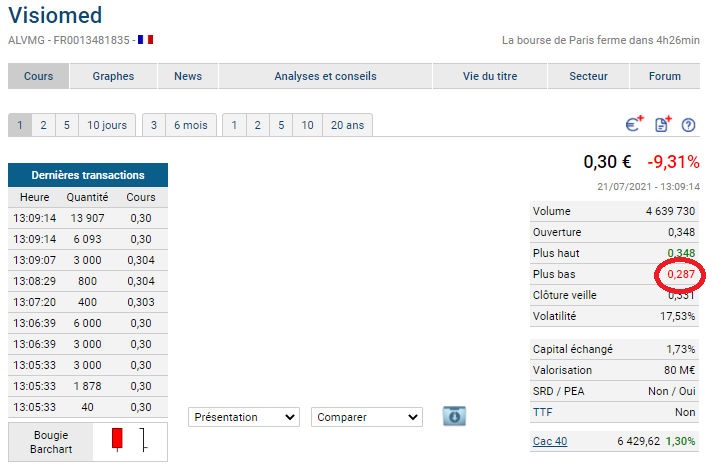The height and width of the screenshot is (466, 727).
Task: Click the Volatilité value 17,53%
Action: point(678,316)
